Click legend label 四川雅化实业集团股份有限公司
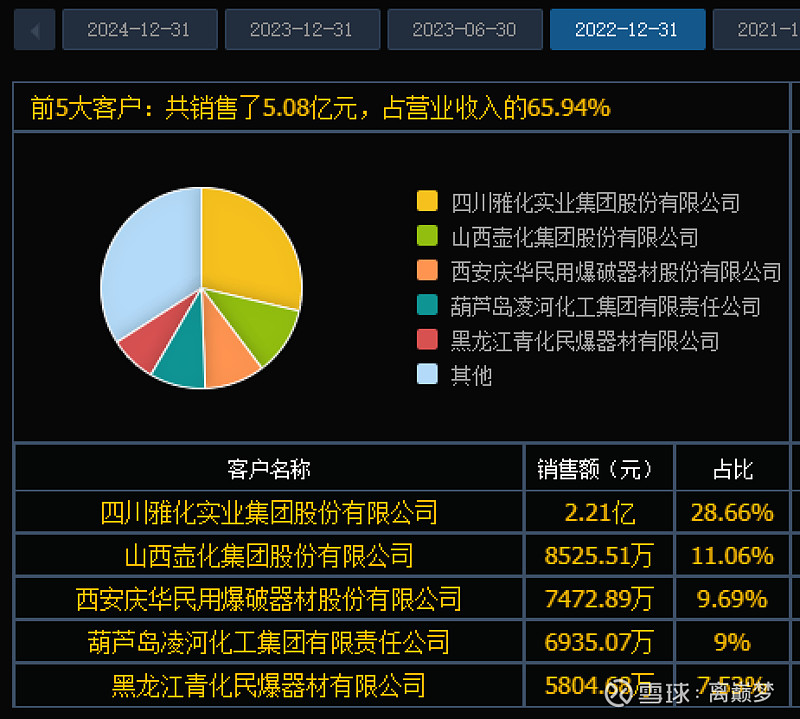The image size is (800, 719). (595, 203)
